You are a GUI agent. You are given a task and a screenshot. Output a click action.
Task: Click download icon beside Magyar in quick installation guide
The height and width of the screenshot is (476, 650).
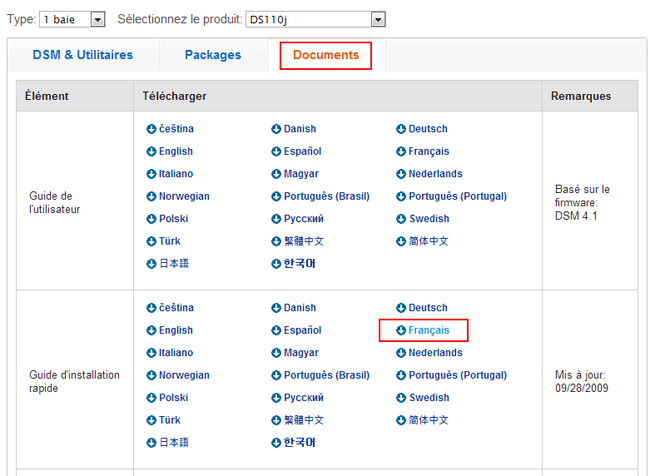(276, 353)
